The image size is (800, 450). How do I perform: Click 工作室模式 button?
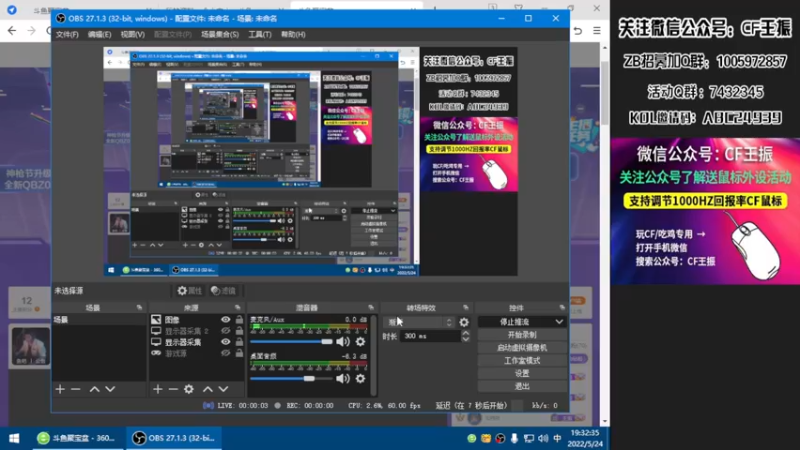[522, 361]
